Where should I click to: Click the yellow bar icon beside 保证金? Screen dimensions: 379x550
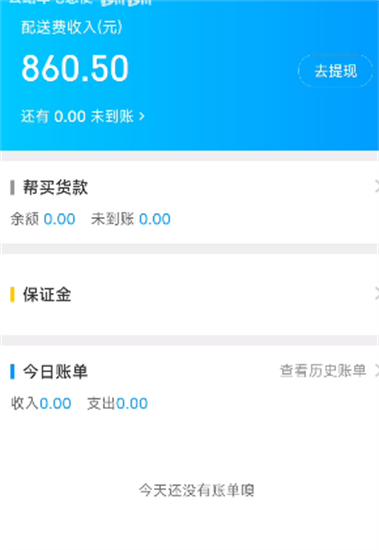pos(13,294)
